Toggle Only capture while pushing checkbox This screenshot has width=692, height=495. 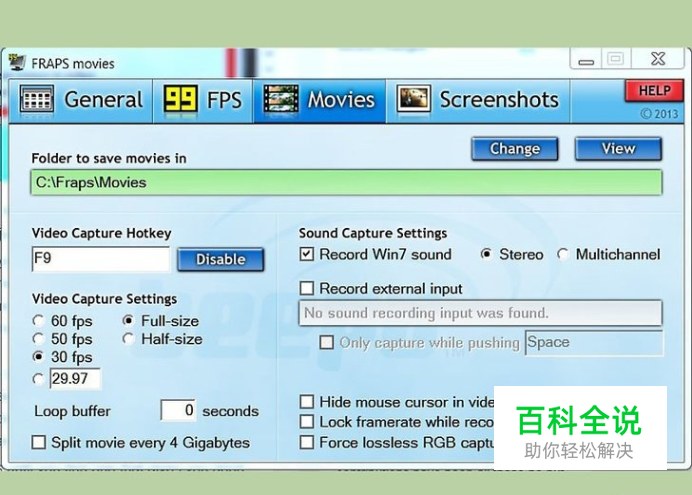[327, 342]
